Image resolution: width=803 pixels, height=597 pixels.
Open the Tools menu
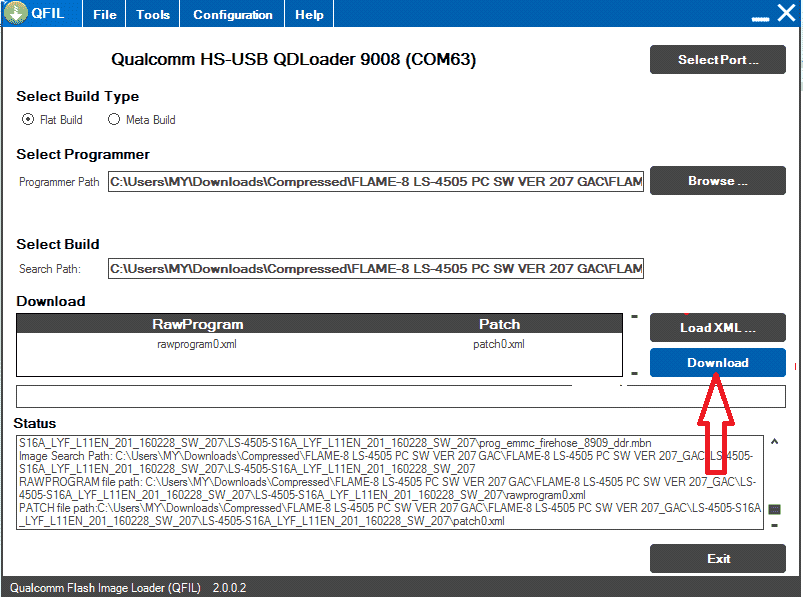click(153, 14)
